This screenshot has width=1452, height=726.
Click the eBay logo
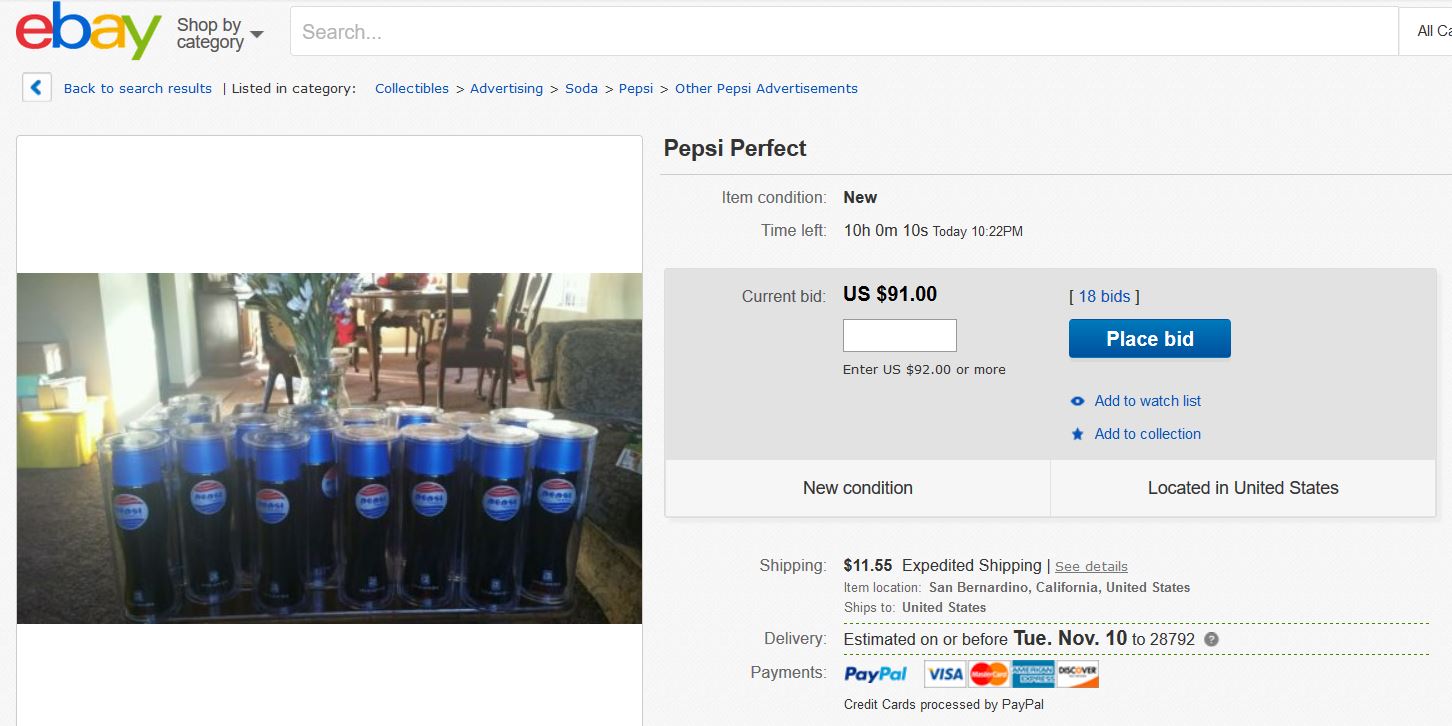coord(88,32)
